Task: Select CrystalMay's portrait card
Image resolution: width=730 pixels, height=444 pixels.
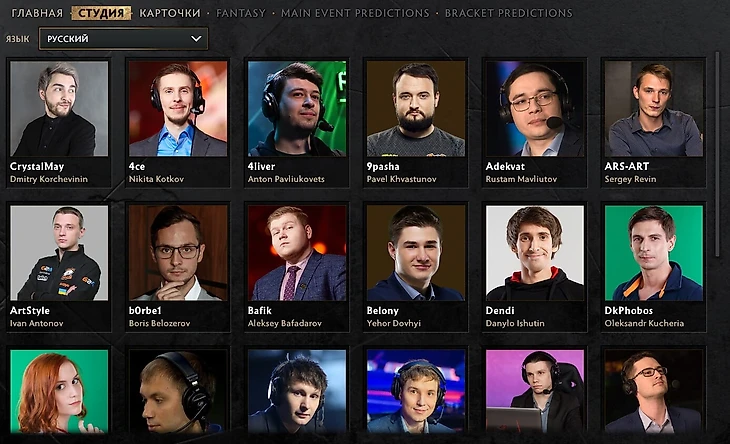Action: click(x=59, y=123)
